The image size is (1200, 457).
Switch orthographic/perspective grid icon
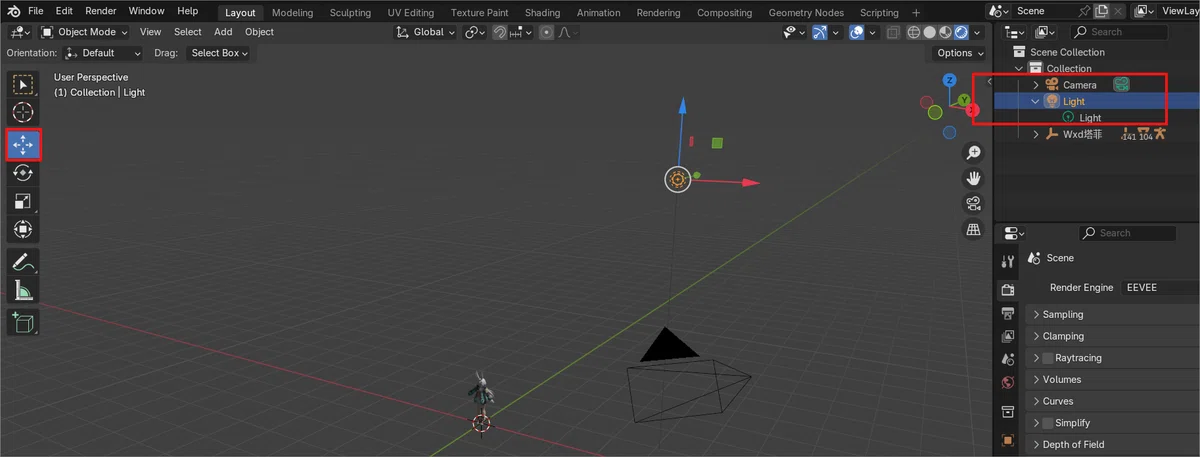(x=973, y=230)
